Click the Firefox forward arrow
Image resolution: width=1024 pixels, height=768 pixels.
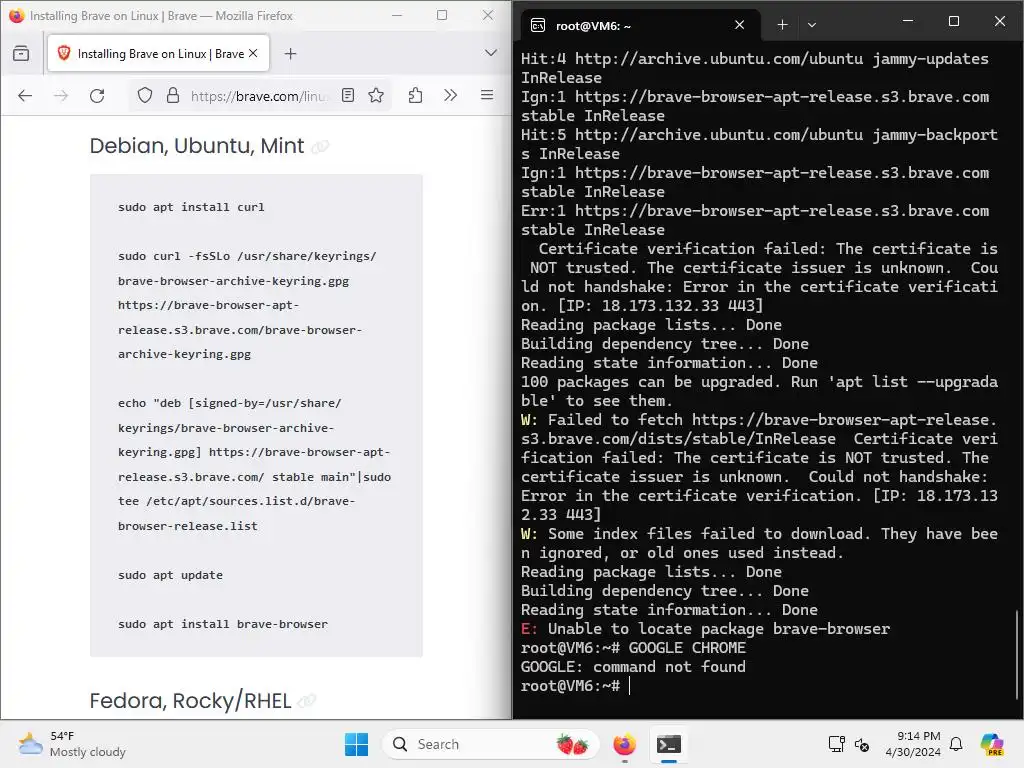pos(61,96)
